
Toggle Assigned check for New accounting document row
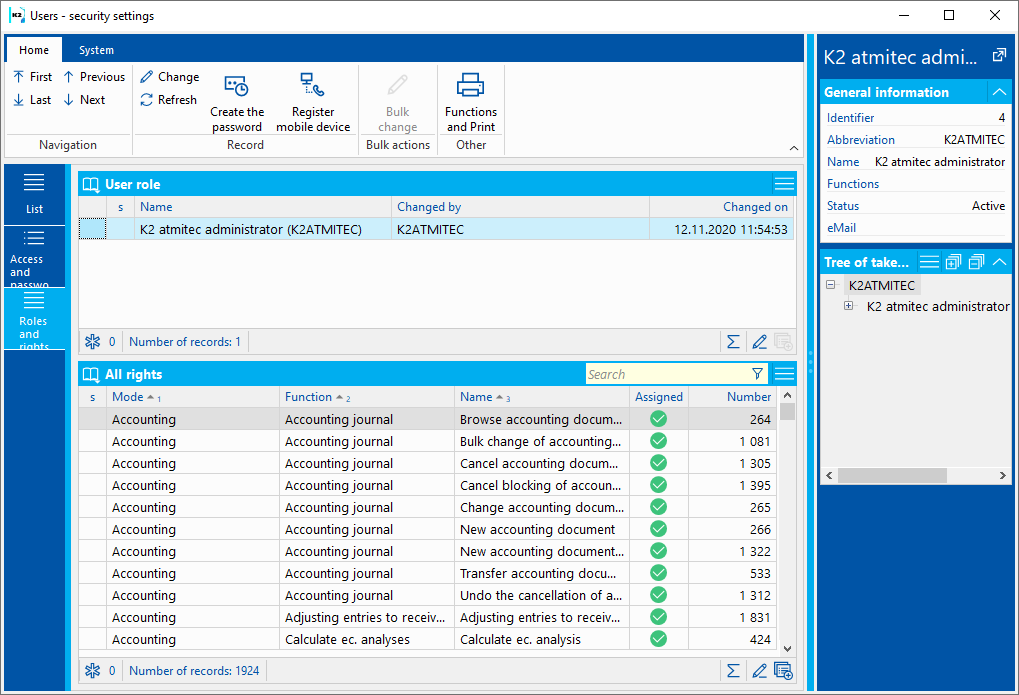pos(658,530)
